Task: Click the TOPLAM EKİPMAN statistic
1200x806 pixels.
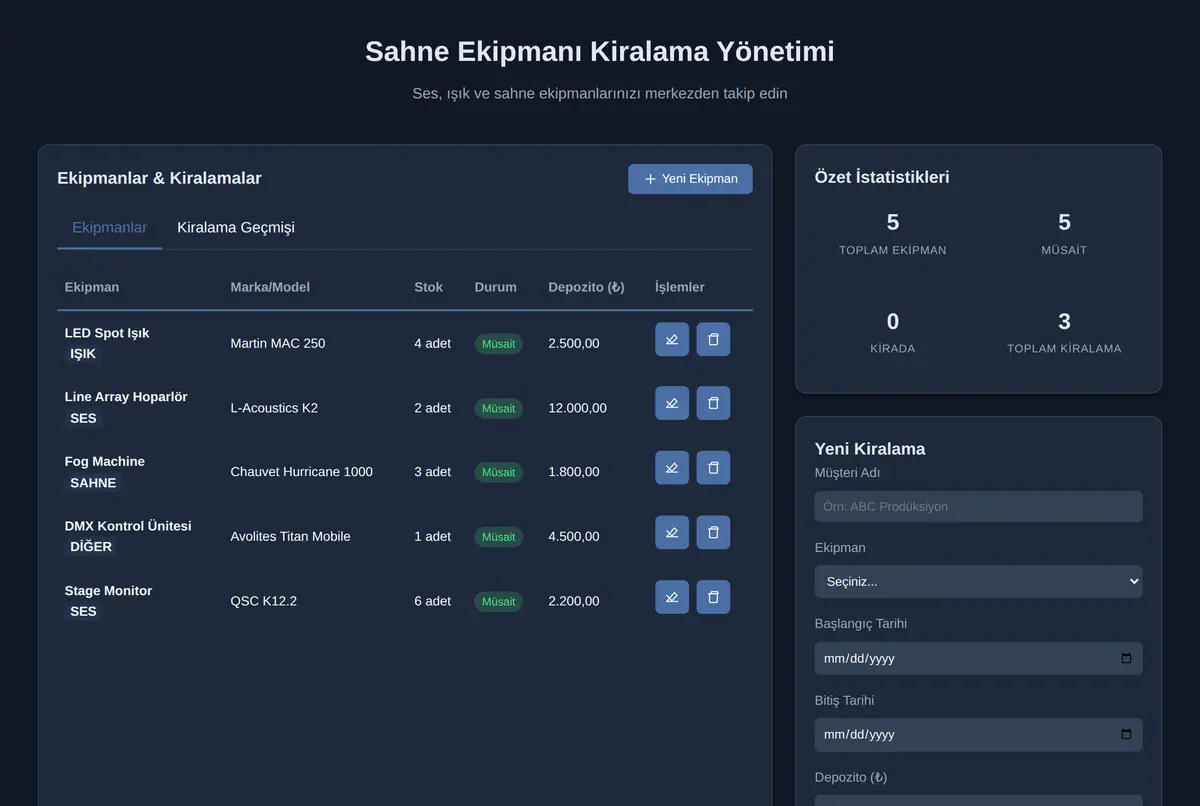Action: click(893, 234)
